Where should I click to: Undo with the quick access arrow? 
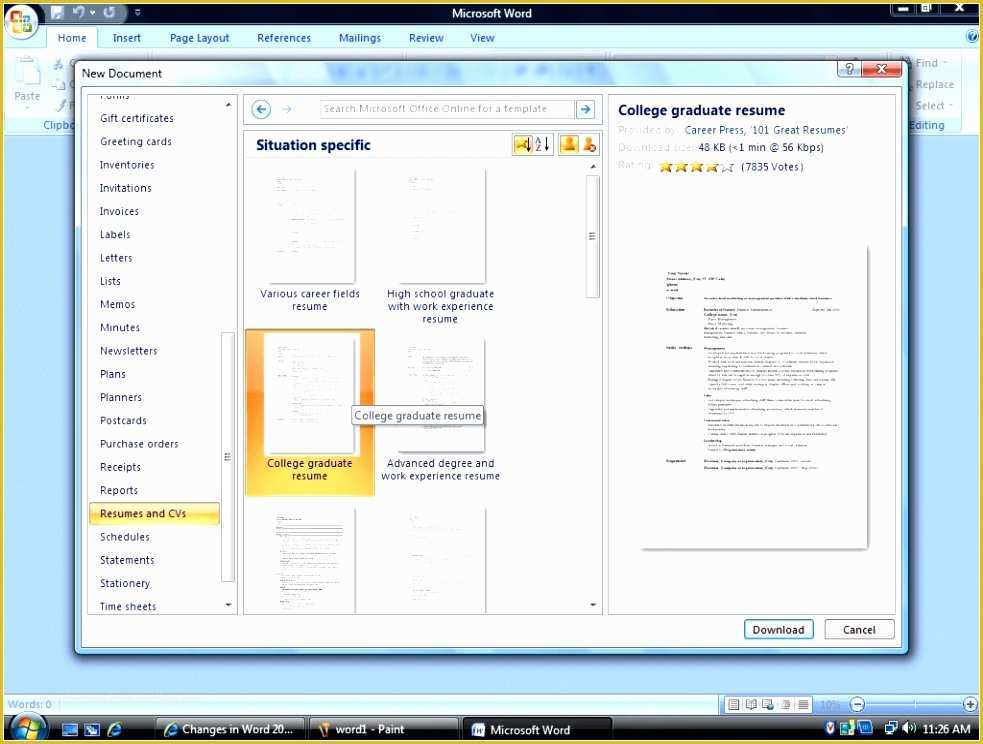78,12
